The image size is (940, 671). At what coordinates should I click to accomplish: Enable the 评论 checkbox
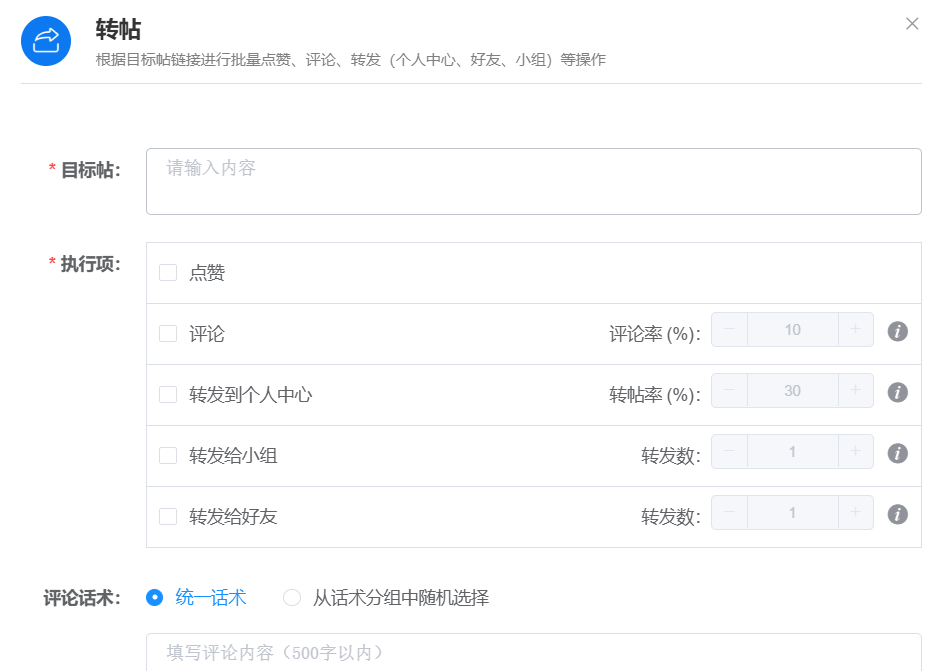pyautogui.click(x=168, y=333)
